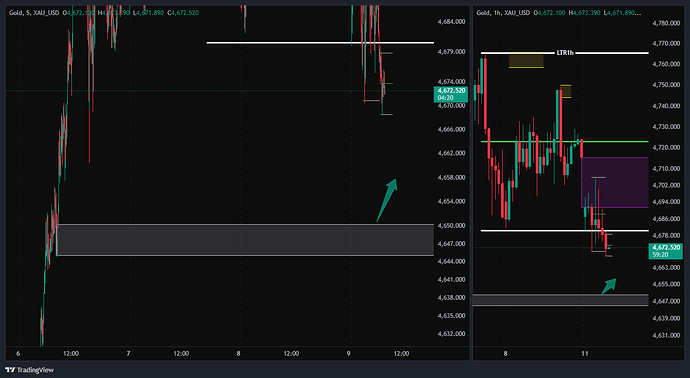This screenshot has width=690, height=378.
Task: Select the current price tag with countdown 04:20
Action: coord(451,94)
